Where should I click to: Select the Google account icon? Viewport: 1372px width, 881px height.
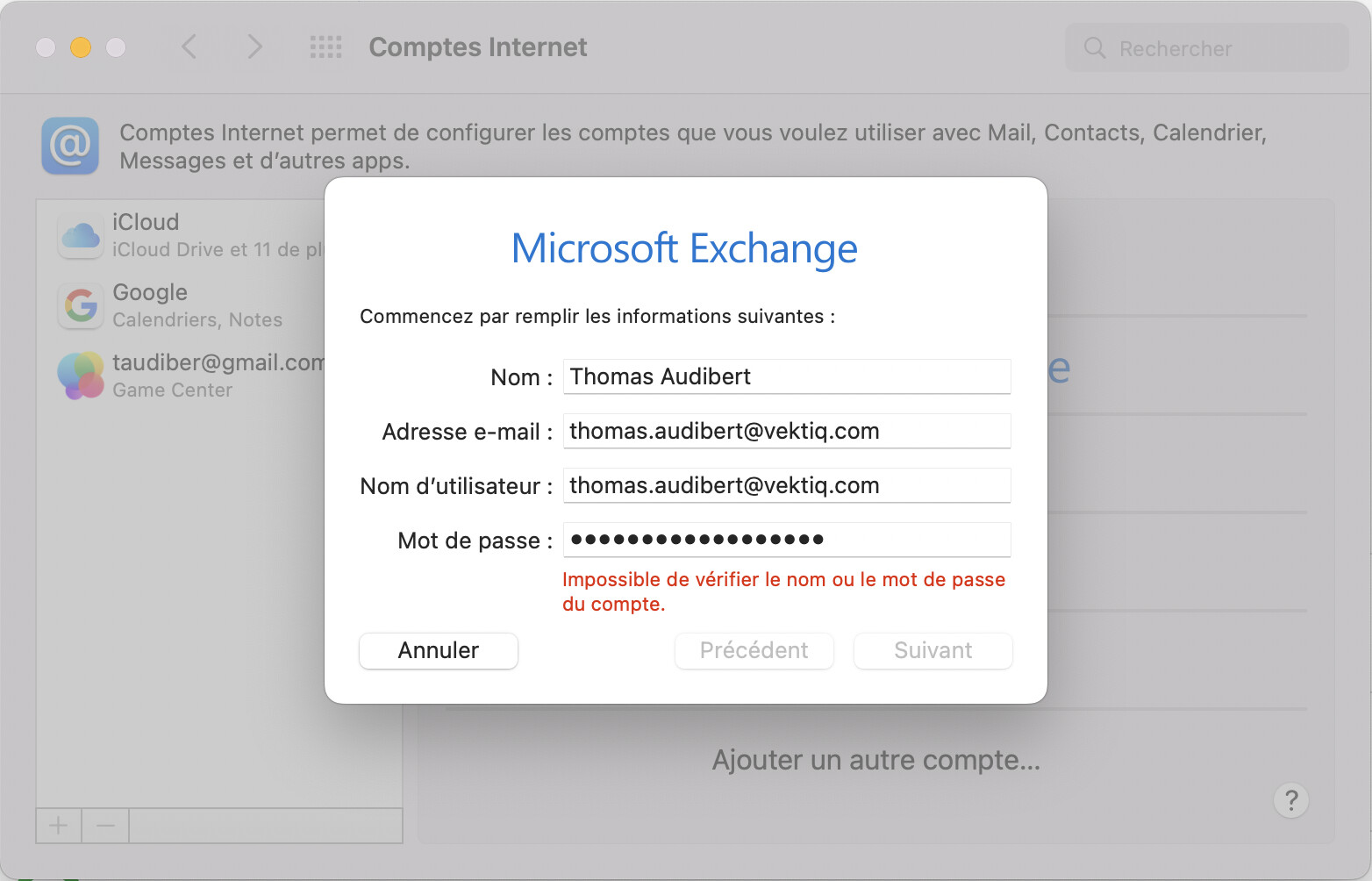click(x=81, y=305)
